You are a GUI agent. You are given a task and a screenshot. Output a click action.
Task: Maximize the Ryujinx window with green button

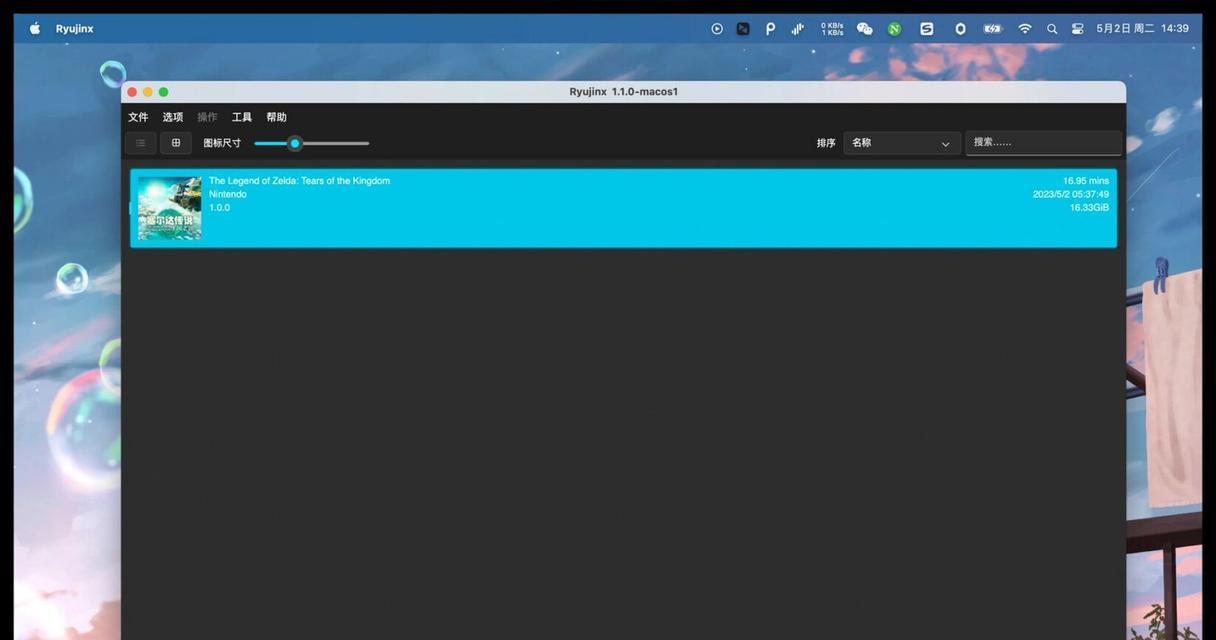click(x=164, y=92)
